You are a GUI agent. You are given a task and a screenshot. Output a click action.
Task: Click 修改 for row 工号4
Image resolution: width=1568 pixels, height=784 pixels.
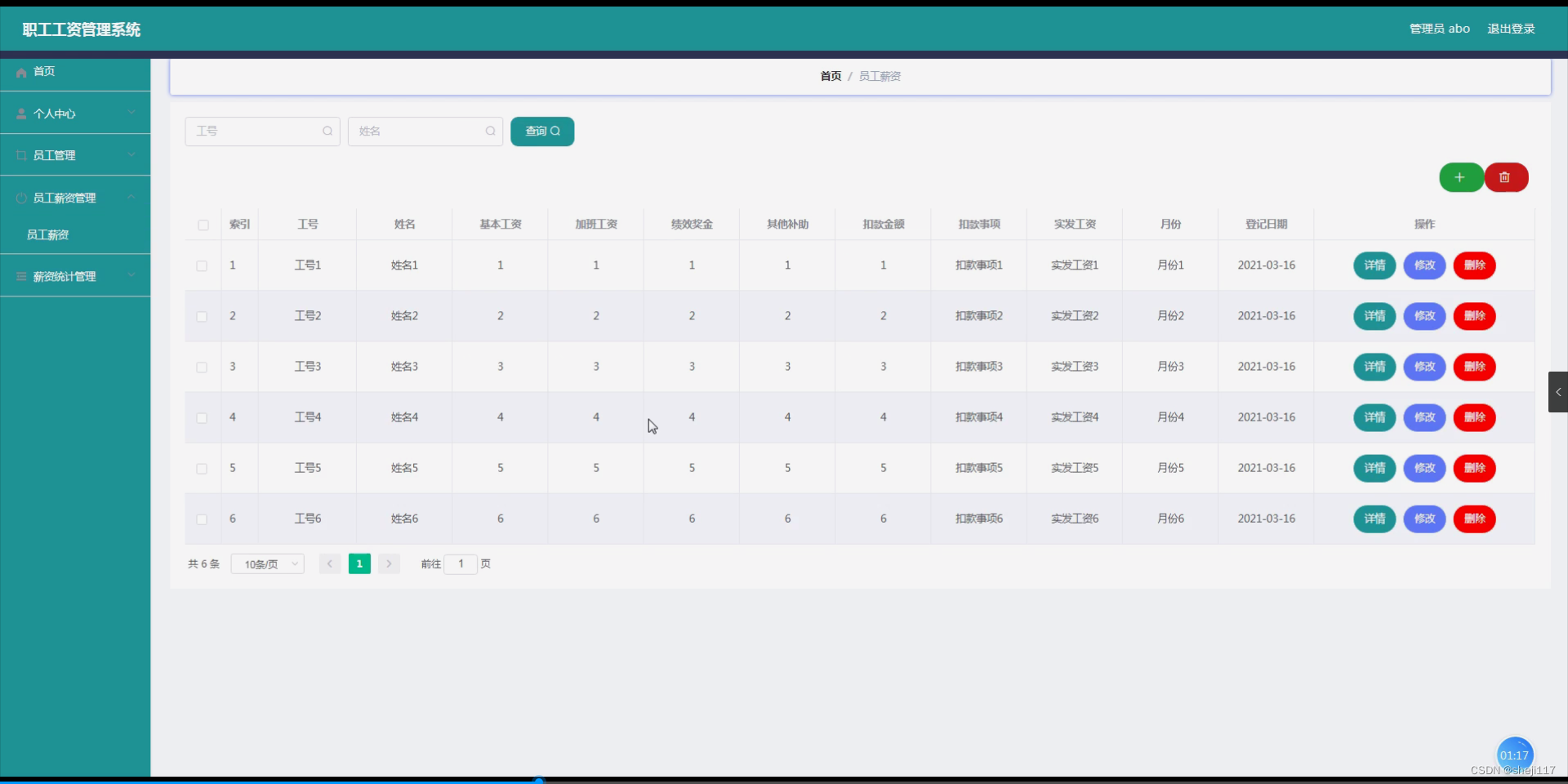click(x=1424, y=417)
